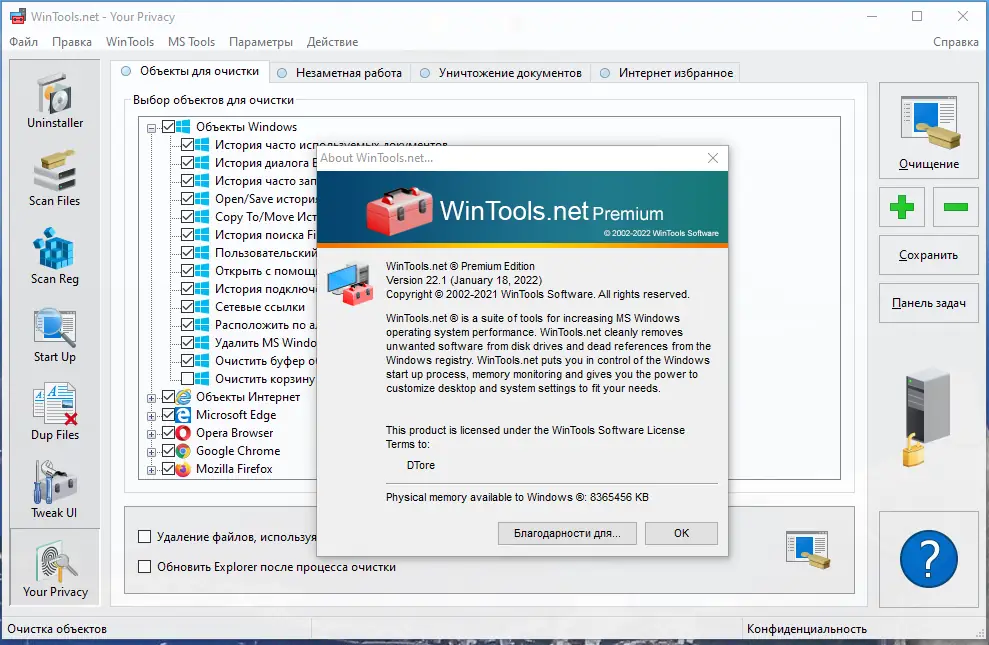The width and height of the screenshot is (989, 645).
Task: Click the WinTools.net title bar app icon
Action: pos(18,16)
